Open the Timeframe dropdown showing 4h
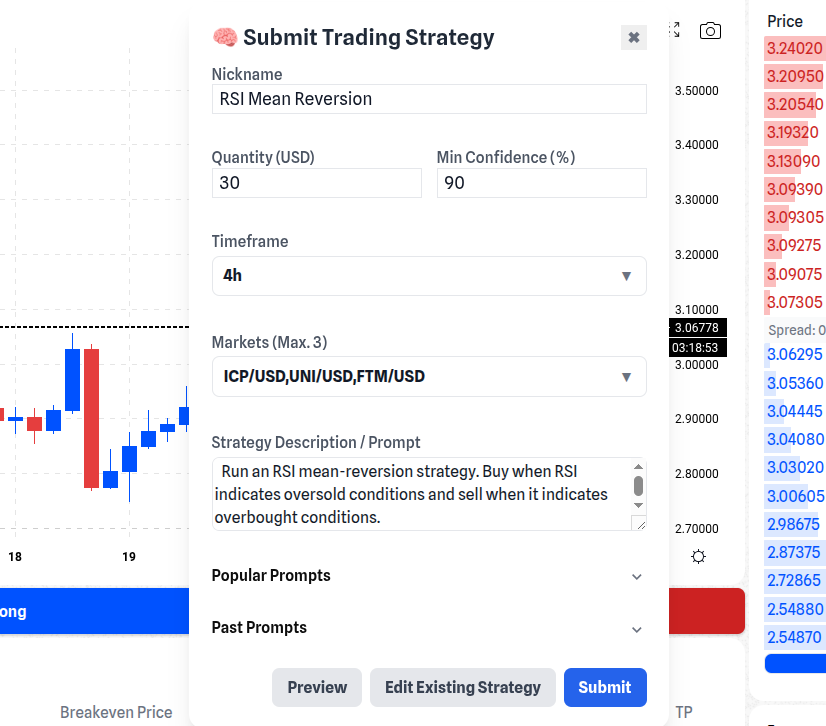The width and height of the screenshot is (826, 726). [x=428, y=276]
